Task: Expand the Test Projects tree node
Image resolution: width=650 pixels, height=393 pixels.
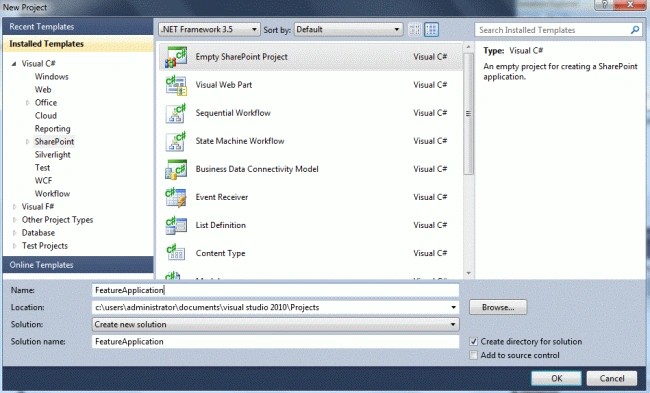Action: [x=15, y=246]
